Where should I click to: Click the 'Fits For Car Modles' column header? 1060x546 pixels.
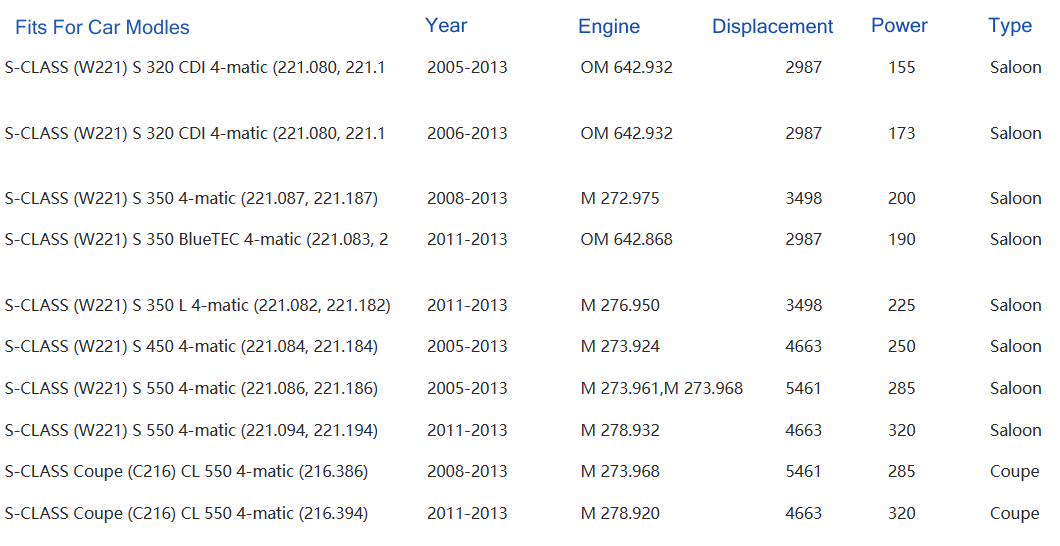tap(102, 27)
